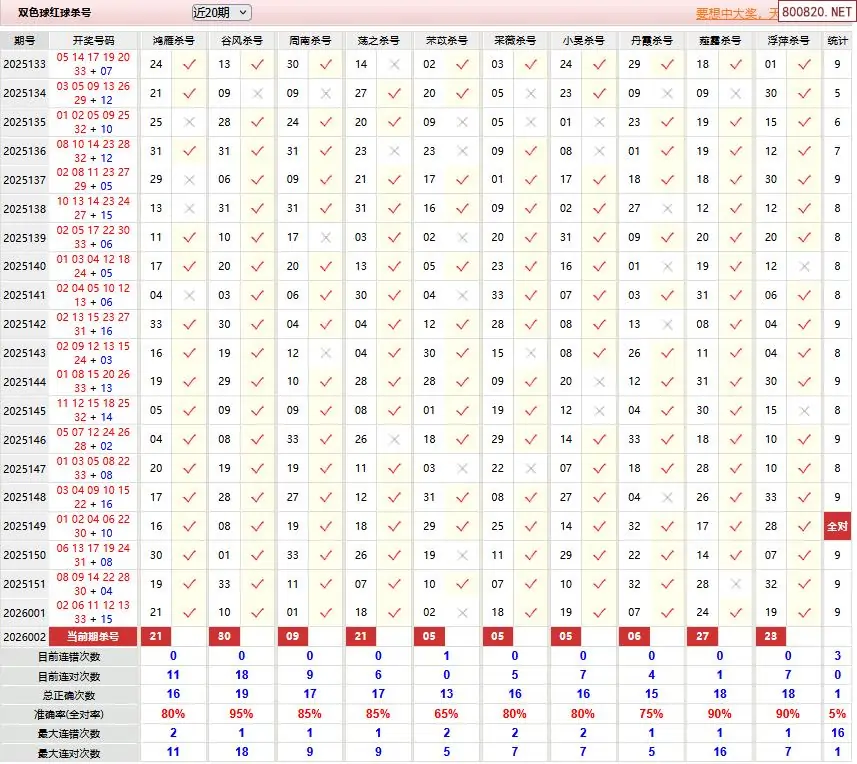Select the check mark for 浮萍杀号 in 2025151
This screenshot has width=857, height=764.
click(804, 584)
